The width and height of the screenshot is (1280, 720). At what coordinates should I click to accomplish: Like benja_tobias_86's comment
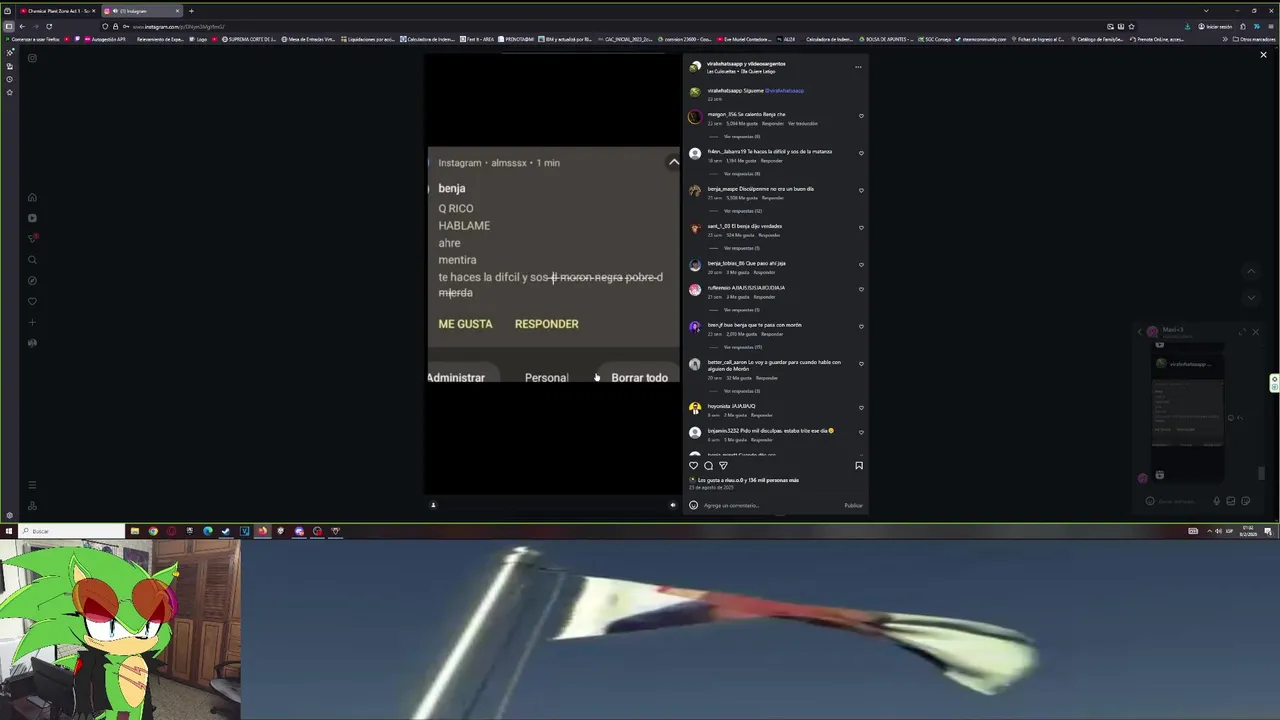coord(861,265)
